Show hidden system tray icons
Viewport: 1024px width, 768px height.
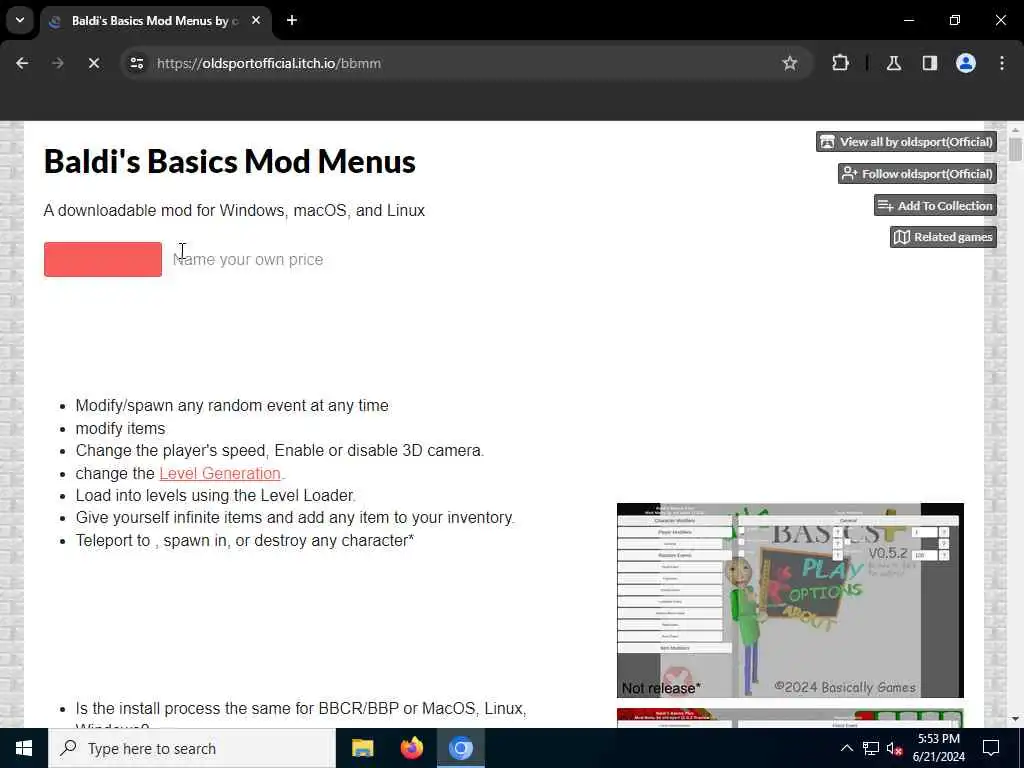[x=846, y=748]
